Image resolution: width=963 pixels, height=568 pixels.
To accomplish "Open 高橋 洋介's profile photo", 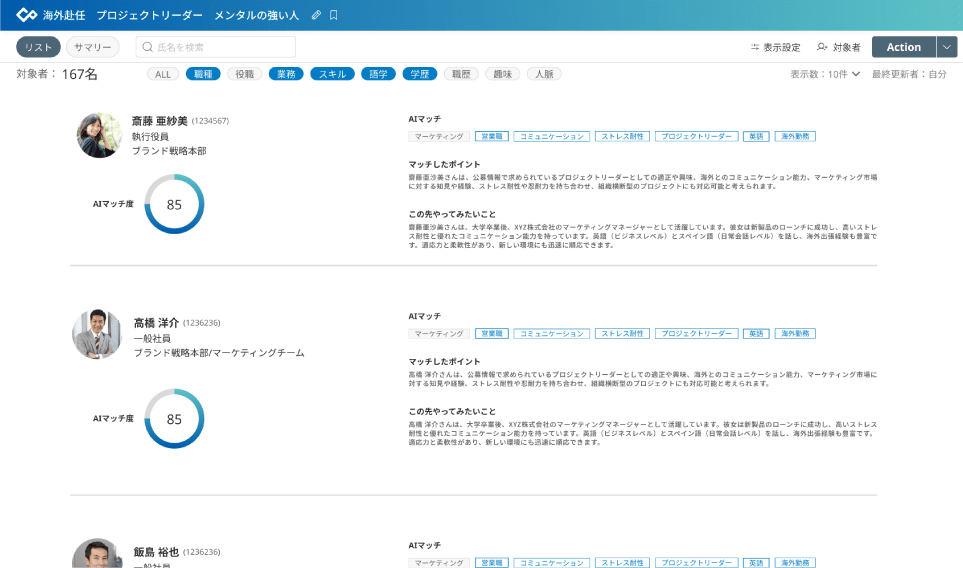I will tap(97, 334).
